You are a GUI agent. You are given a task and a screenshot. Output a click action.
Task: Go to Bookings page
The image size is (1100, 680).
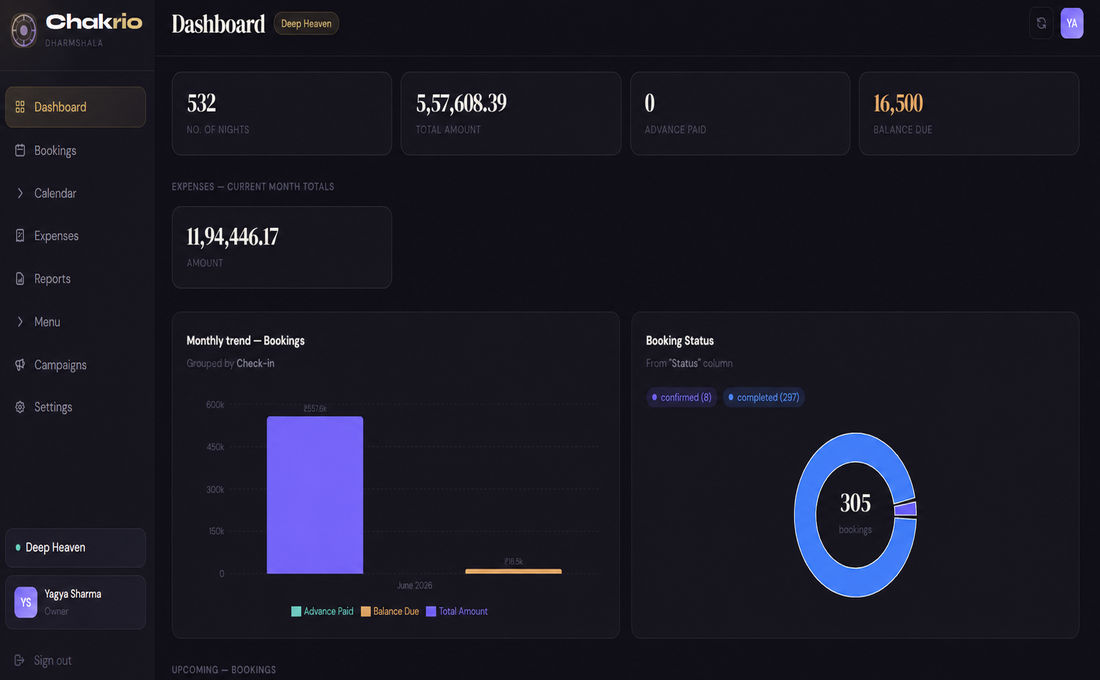pyautogui.click(x=75, y=150)
